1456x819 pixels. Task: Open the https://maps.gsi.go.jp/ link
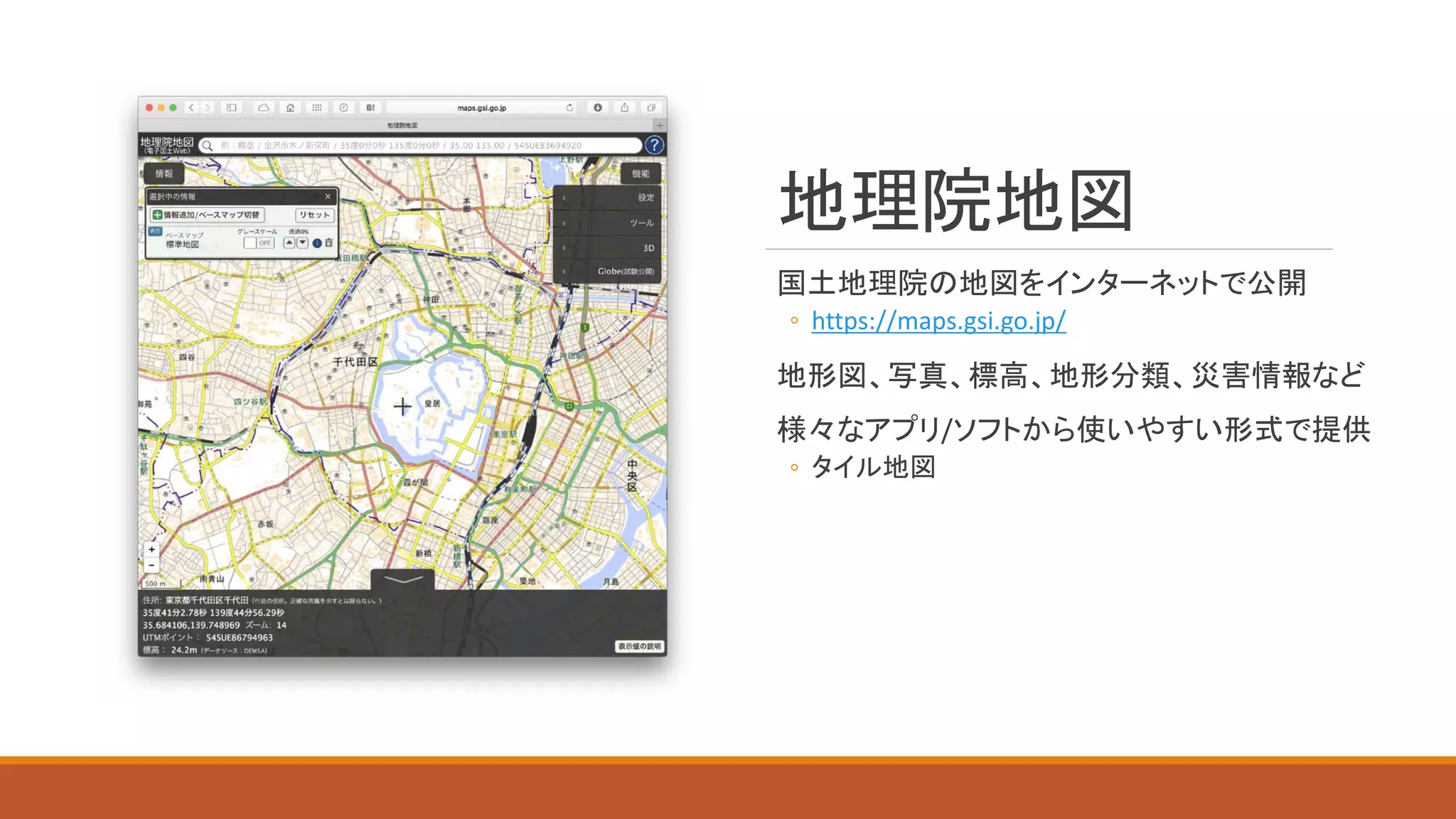click(938, 321)
